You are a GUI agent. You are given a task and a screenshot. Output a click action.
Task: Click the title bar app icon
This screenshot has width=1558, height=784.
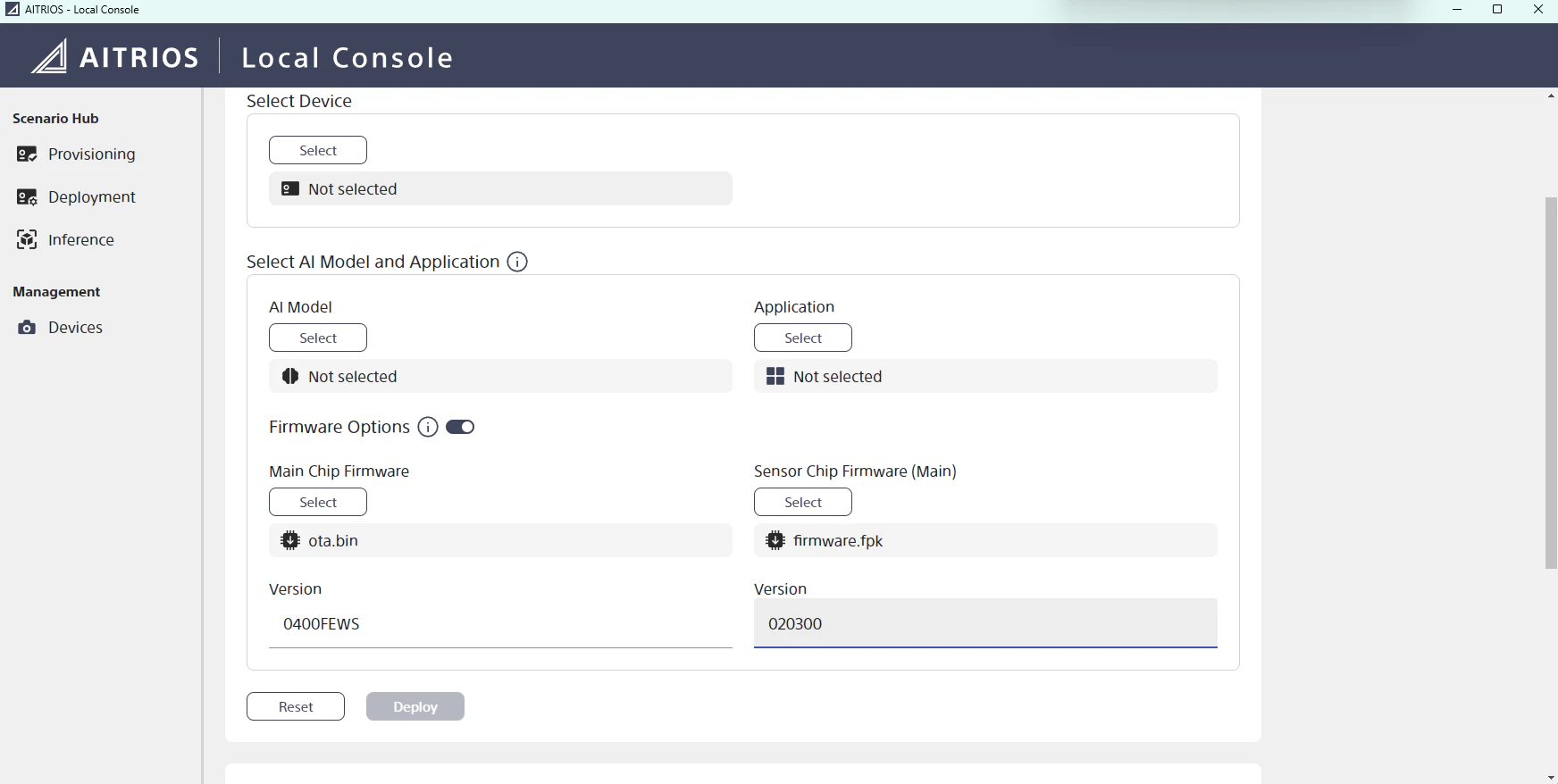click(13, 10)
